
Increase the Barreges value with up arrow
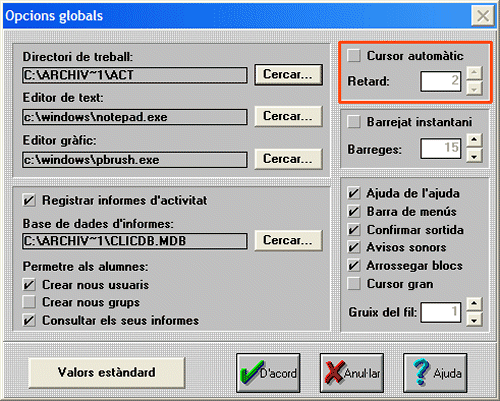[474, 140]
